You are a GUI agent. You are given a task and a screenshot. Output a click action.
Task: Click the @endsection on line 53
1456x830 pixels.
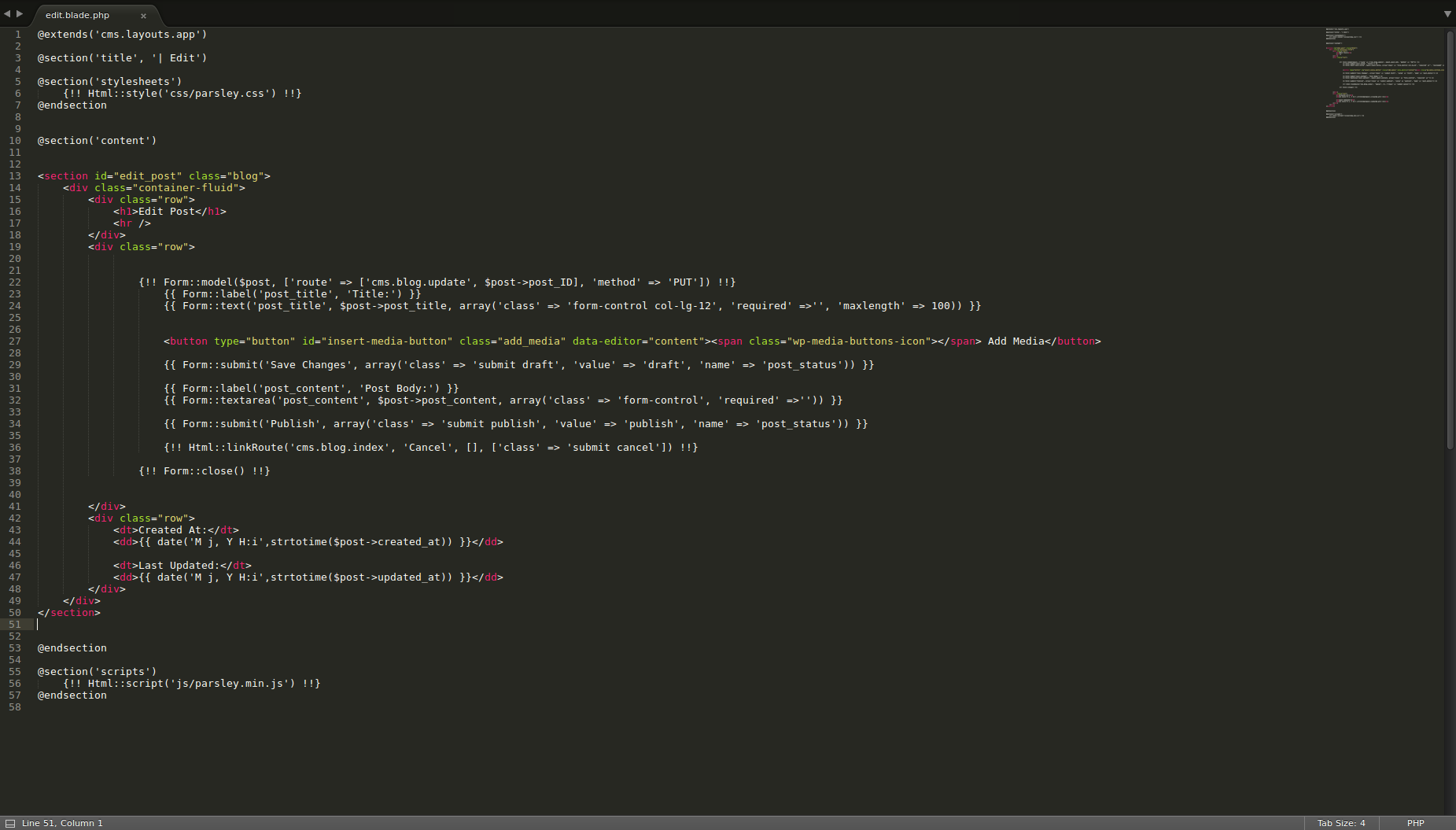pyautogui.click(x=72, y=648)
